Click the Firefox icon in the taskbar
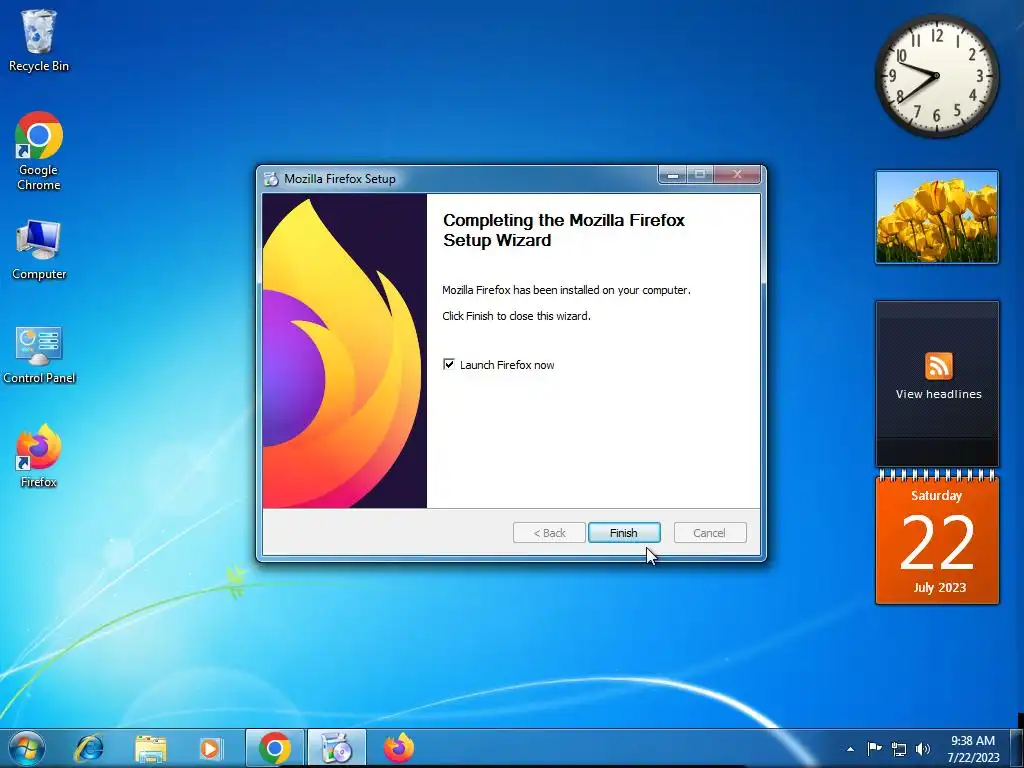The image size is (1024, 768). coord(398,748)
